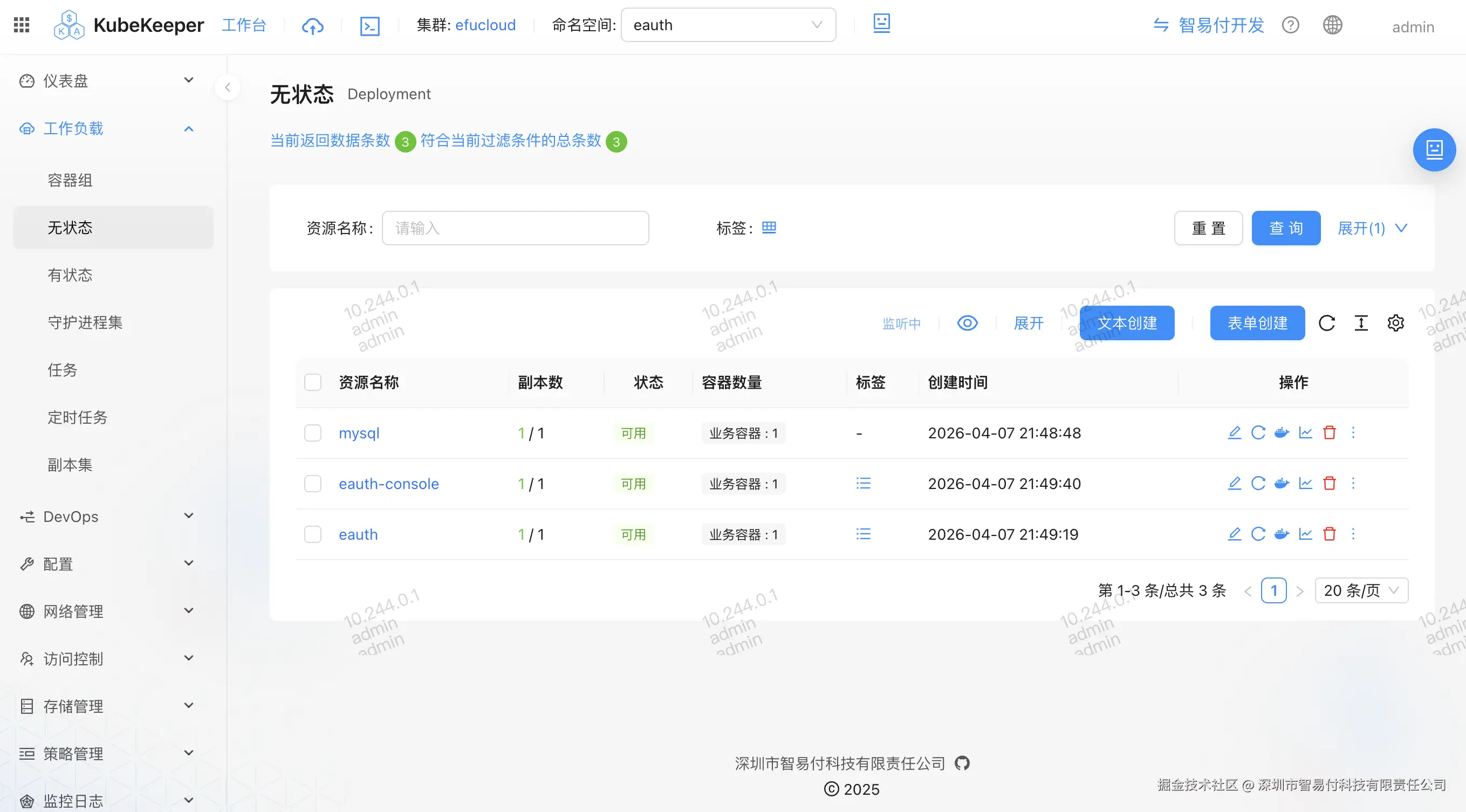Toggle the watch eye icon above the table
Viewport: 1466px width, 812px height.
point(967,322)
